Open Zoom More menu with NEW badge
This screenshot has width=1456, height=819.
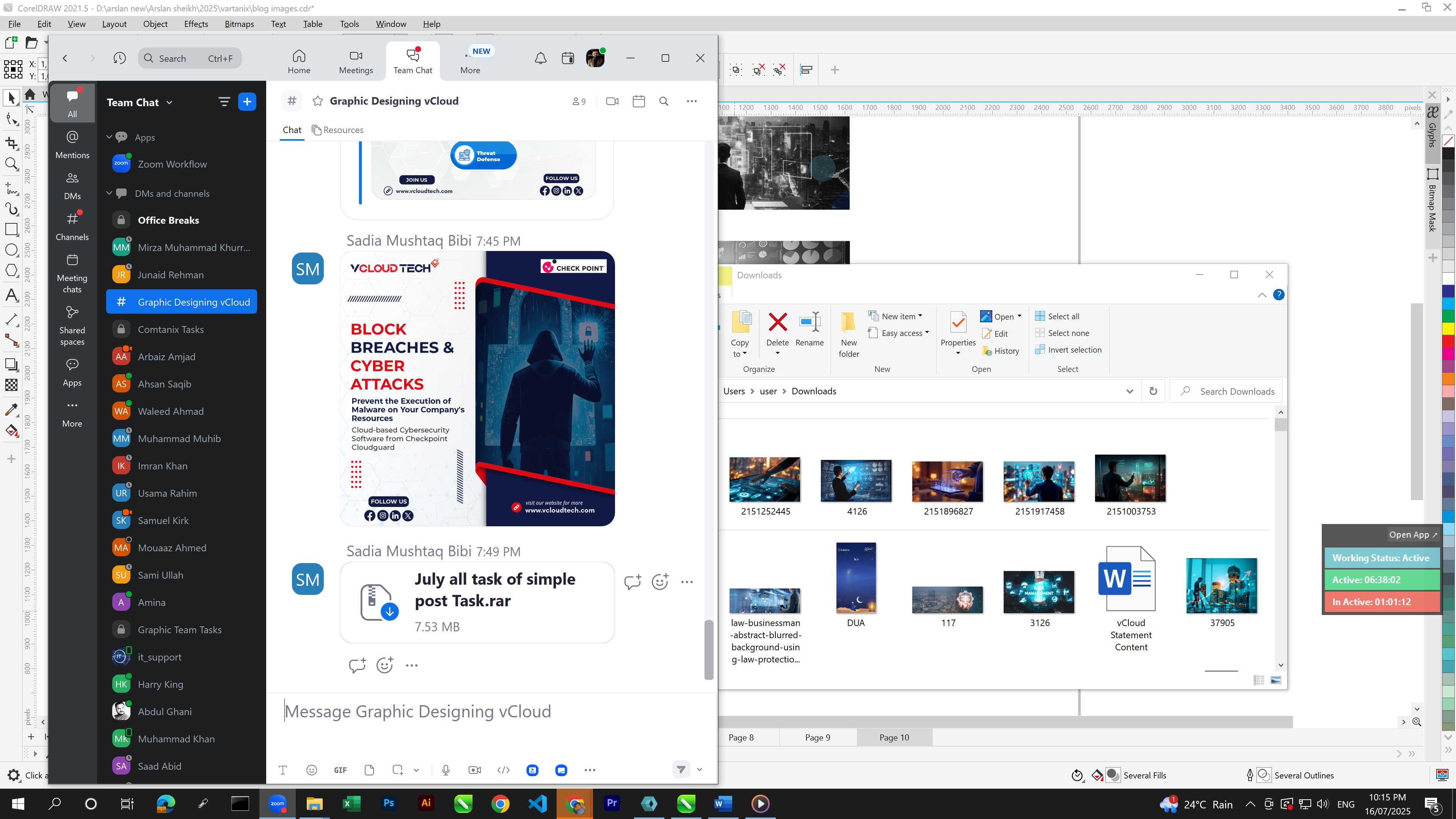pos(470,61)
